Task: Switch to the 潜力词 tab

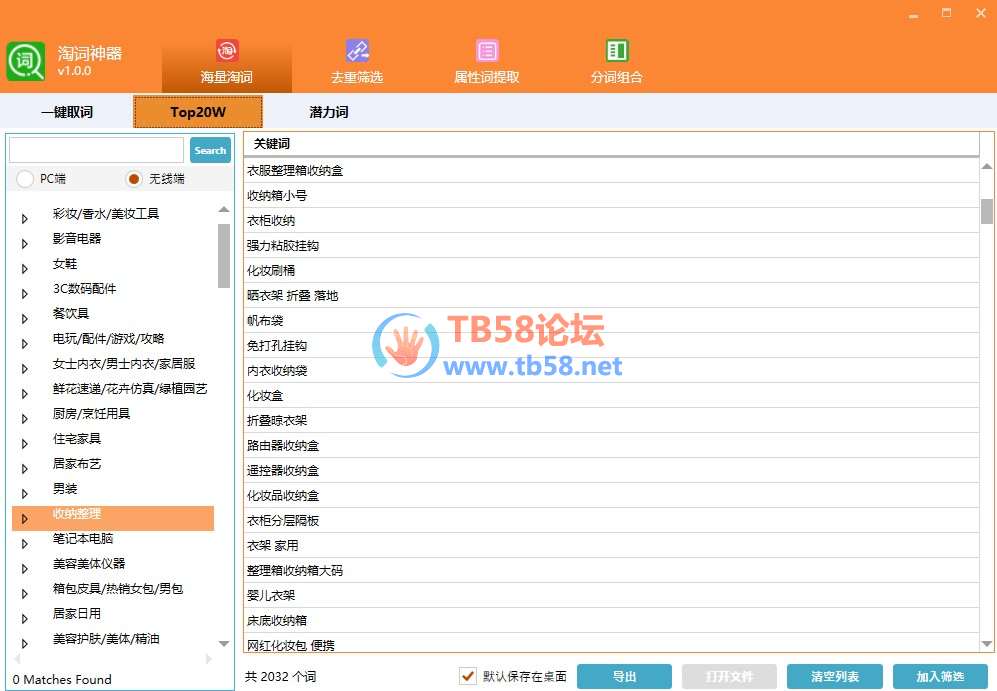Action: pyautogui.click(x=328, y=112)
